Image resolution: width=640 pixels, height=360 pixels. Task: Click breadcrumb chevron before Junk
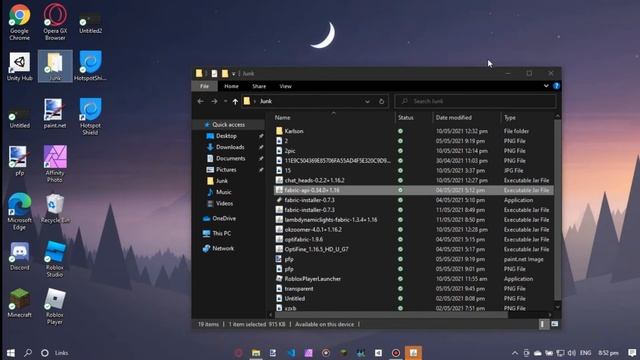[x=255, y=101]
